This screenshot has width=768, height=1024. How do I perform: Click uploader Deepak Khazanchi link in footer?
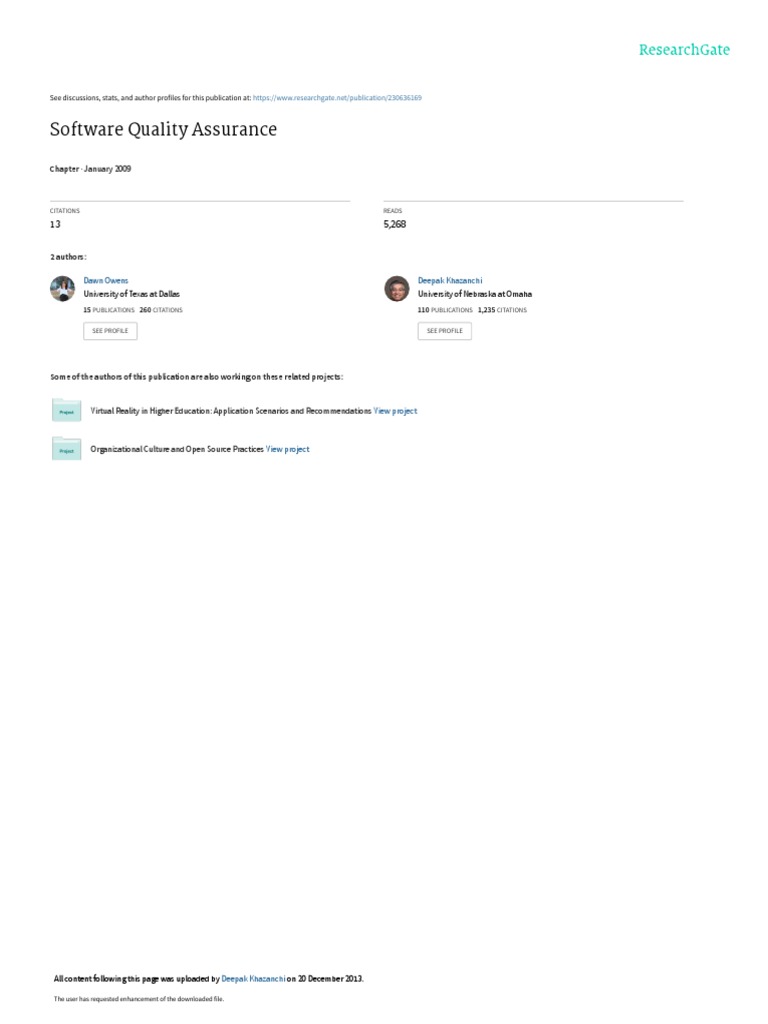pyautogui.click(x=253, y=979)
